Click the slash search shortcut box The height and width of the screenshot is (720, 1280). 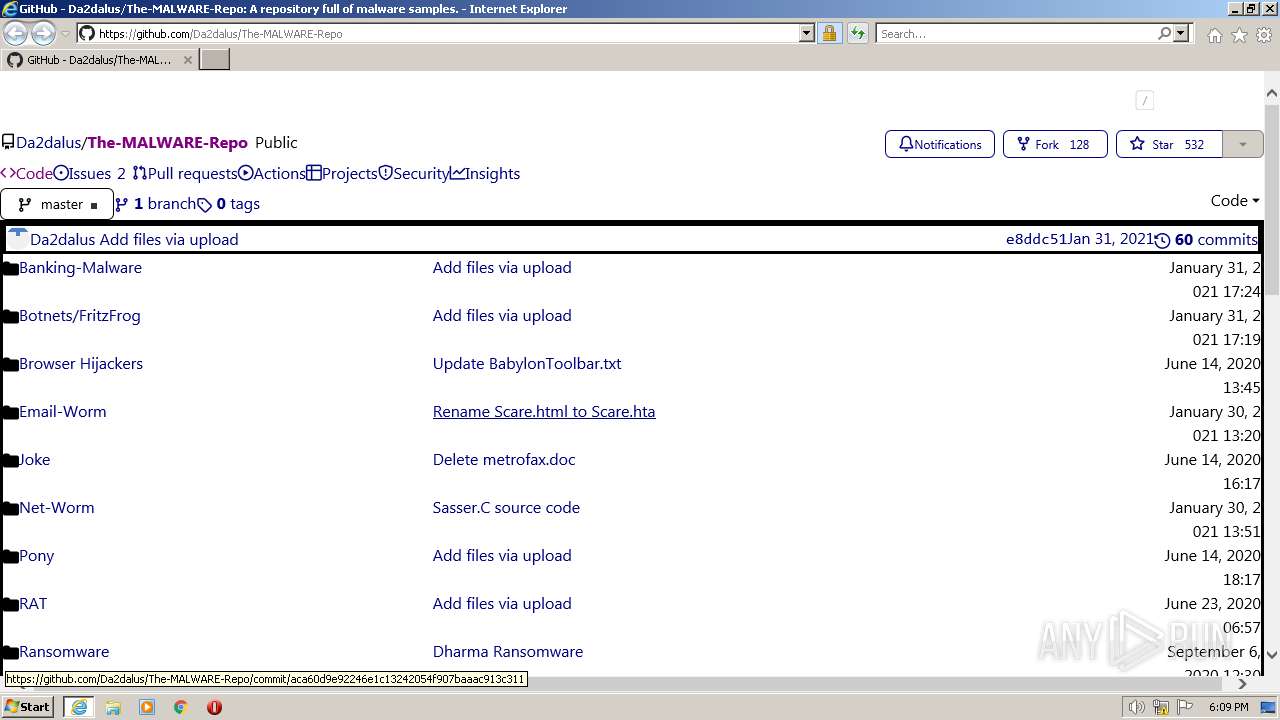1145,100
